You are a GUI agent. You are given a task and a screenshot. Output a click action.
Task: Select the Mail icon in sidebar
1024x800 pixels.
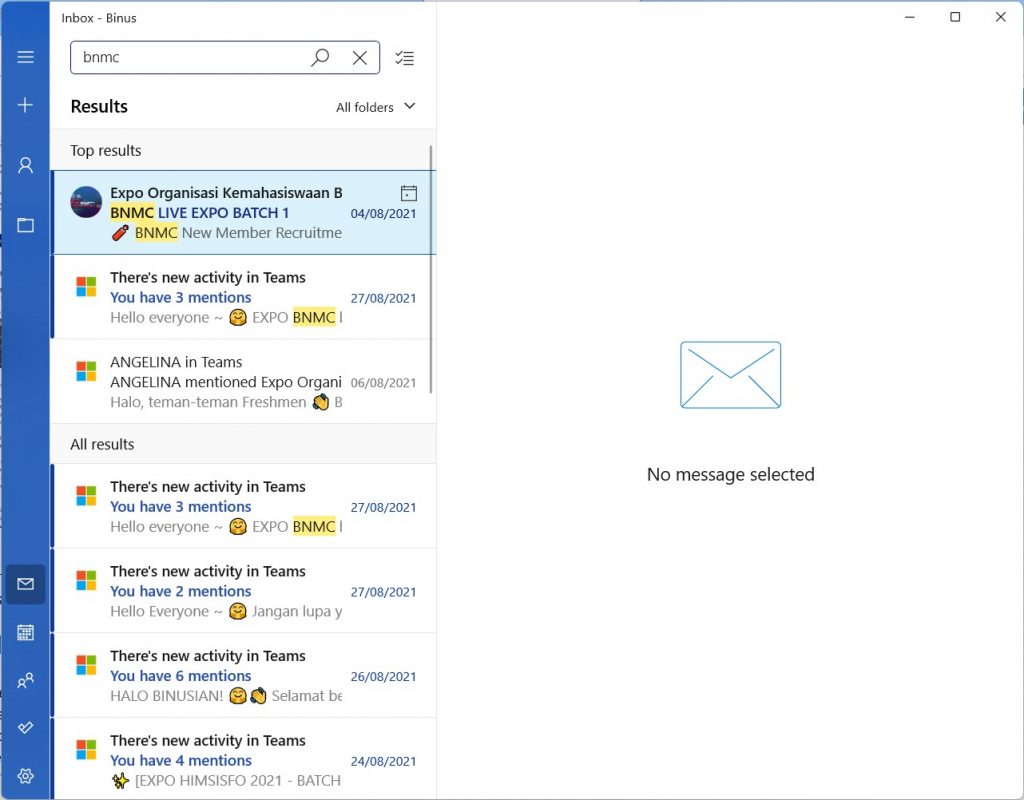click(x=26, y=584)
